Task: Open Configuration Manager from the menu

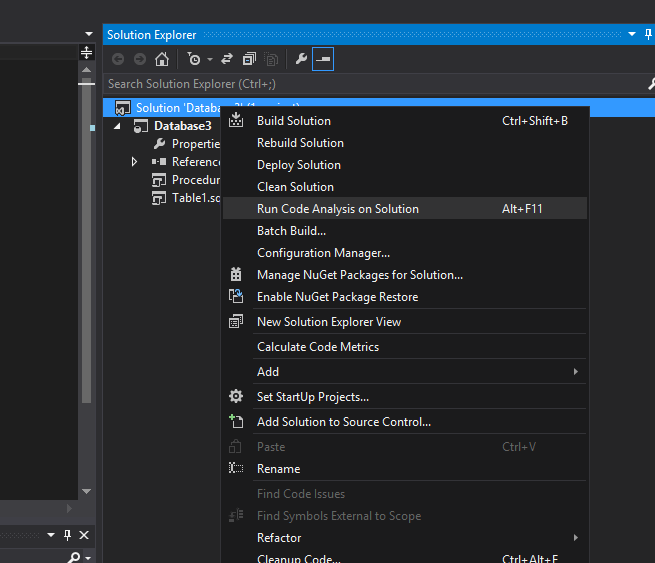Action: [x=323, y=253]
